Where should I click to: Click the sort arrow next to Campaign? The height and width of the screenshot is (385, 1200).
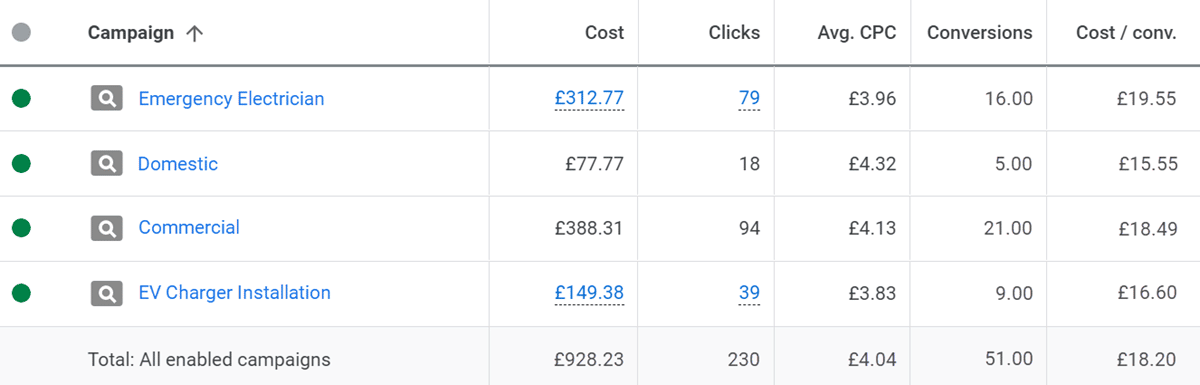point(194,33)
